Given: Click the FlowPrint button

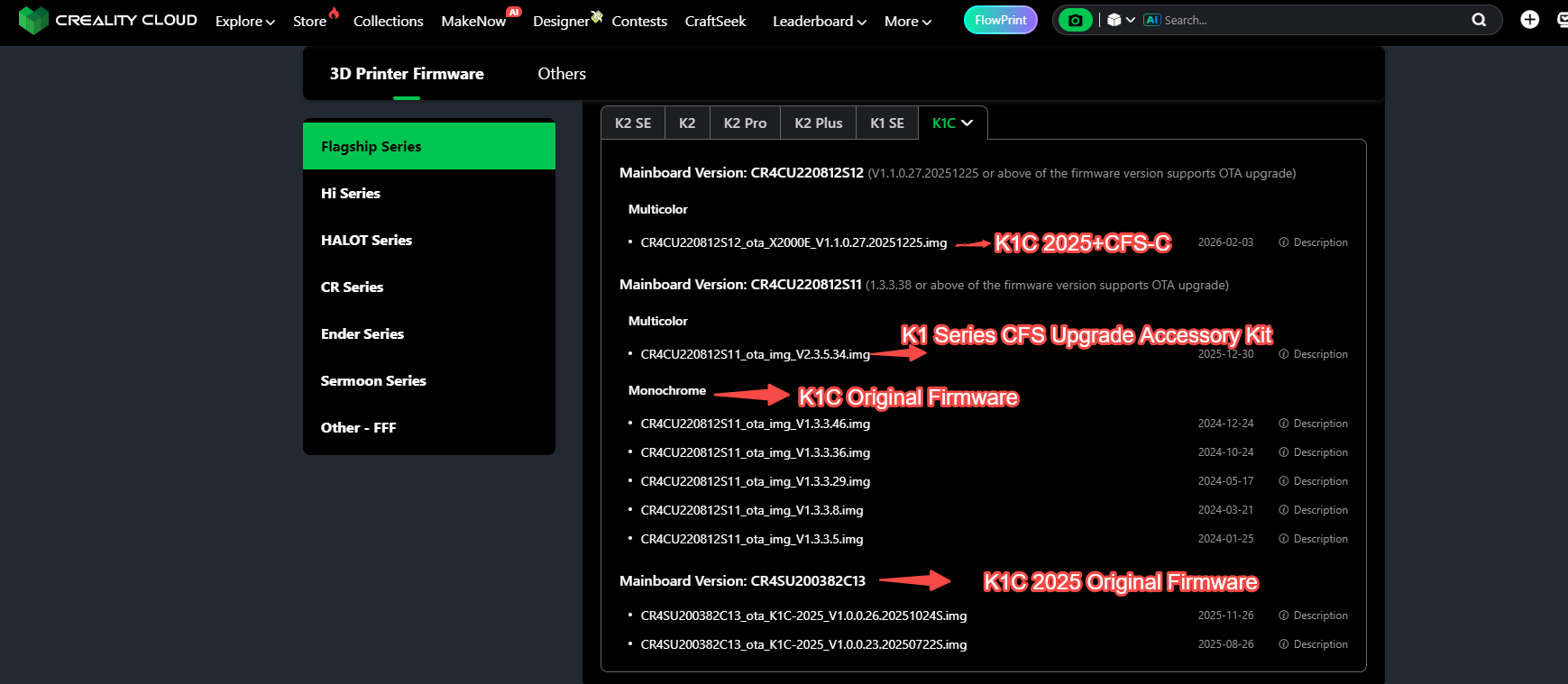Looking at the screenshot, I should (x=1000, y=20).
